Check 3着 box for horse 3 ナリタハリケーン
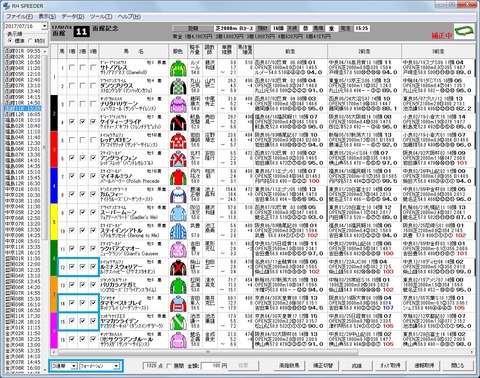Screen dimensions: 480x378 tap(93, 104)
